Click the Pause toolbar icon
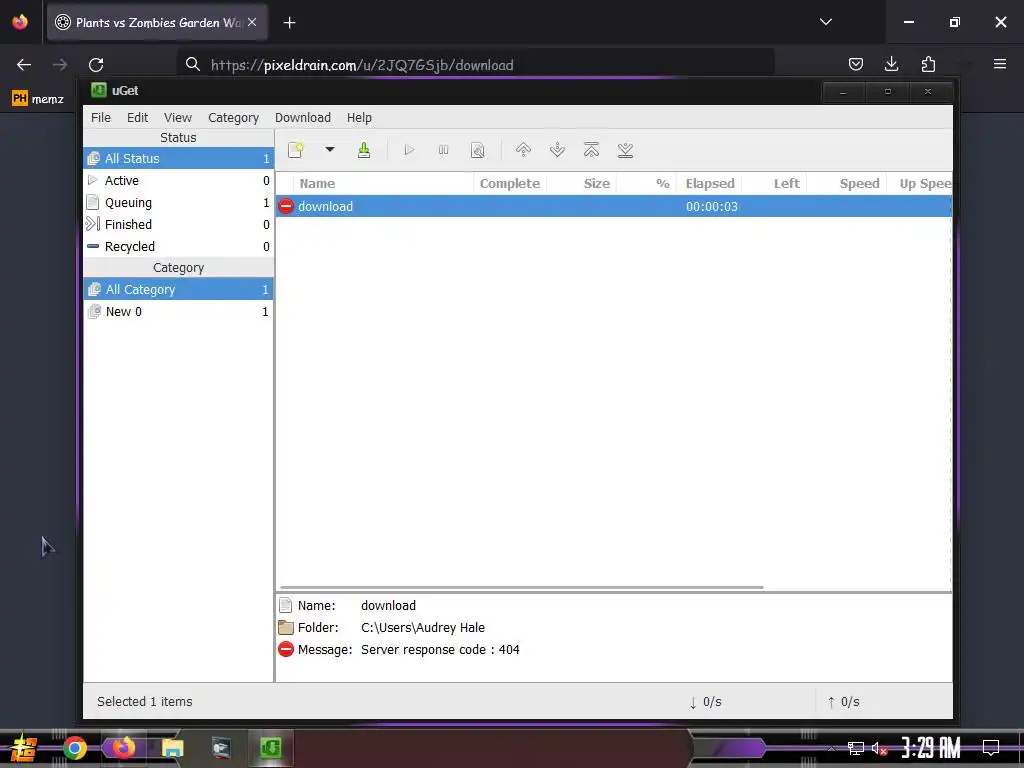The width and height of the screenshot is (1024, 768). coord(443,150)
